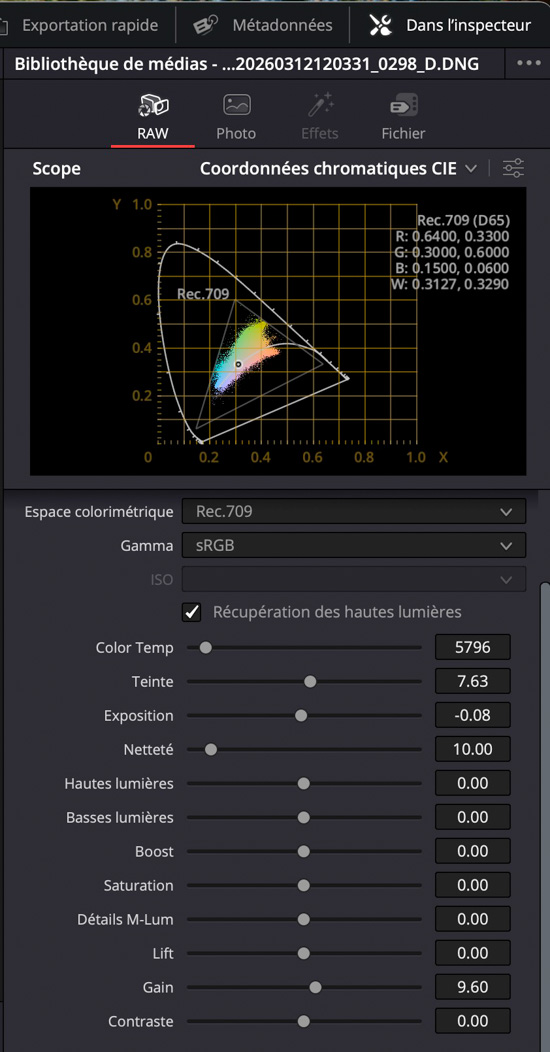The height and width of the screenshot is (1052, 550).
Task: Open the Fichier tab icon
Action: tap(404, 105)
